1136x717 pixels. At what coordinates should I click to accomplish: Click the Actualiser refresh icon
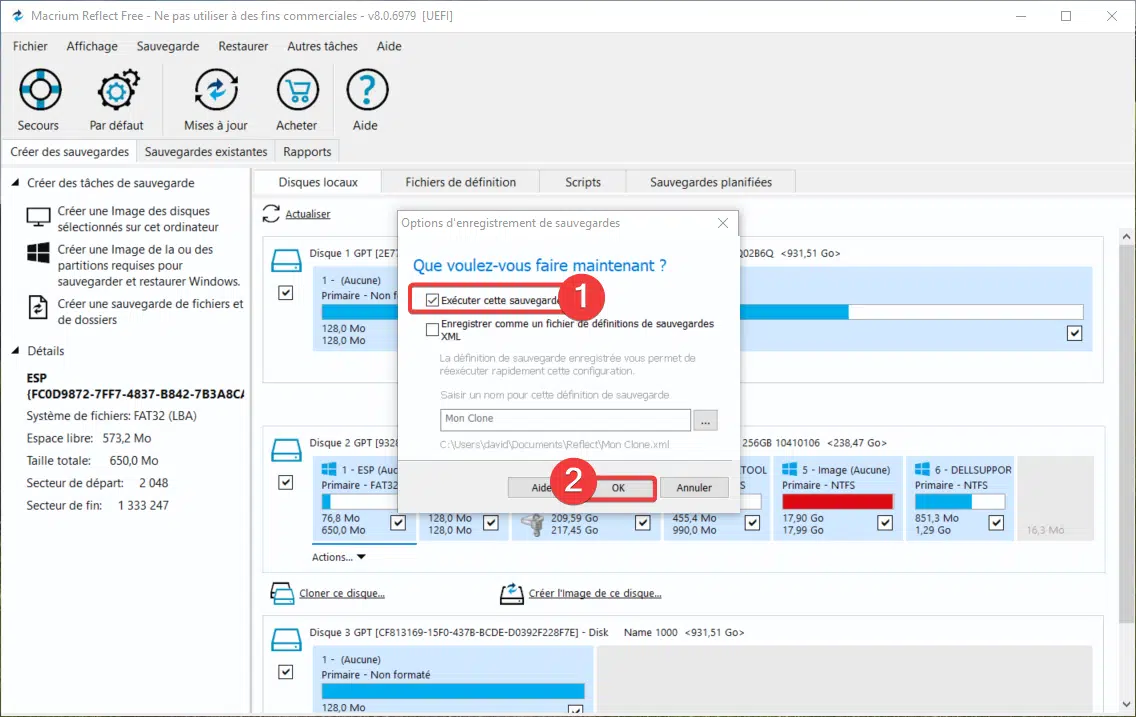coord(271,214)
